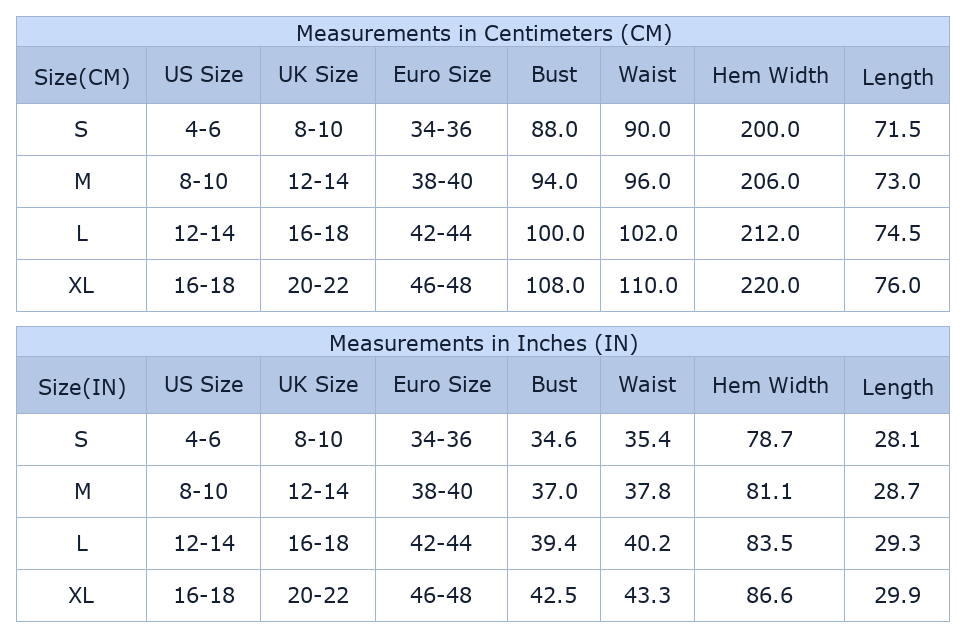Viewport: 965px width, 642px height.
Task: Click the 34.6 bust value
Action: coord(554,440)
